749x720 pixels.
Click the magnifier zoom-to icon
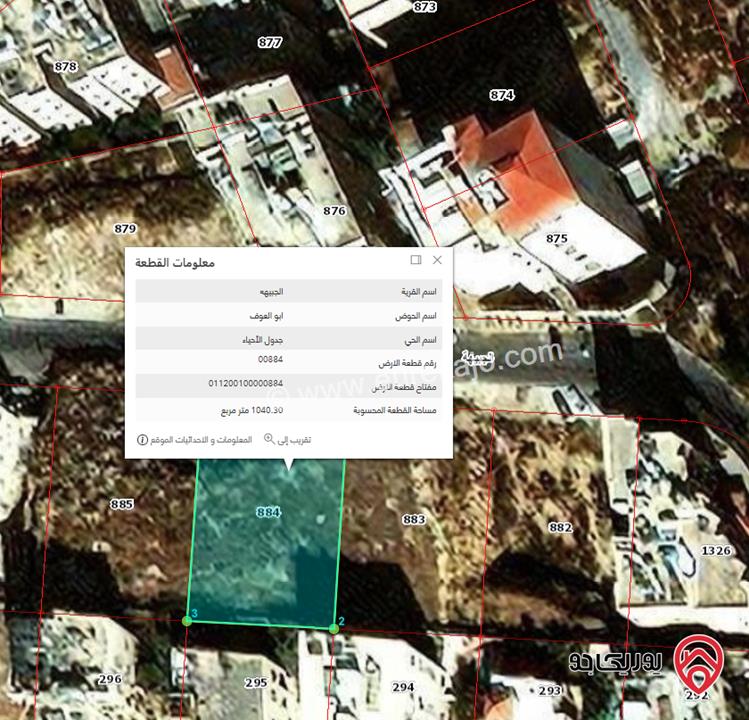[269, 438]
